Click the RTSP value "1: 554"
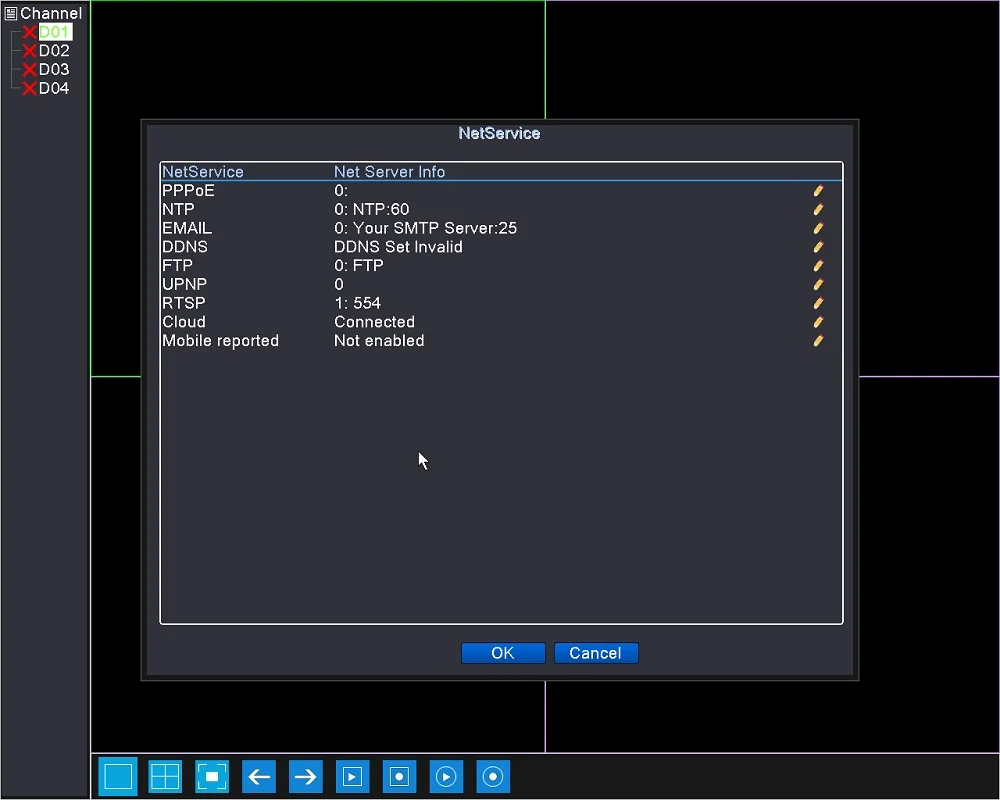1000x800 pixels. [x=358, y=303]
